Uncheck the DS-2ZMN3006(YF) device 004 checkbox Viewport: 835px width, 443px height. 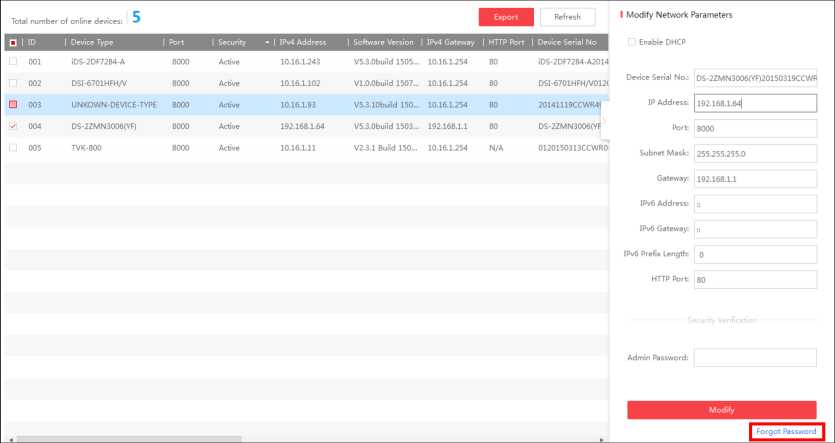13,126
